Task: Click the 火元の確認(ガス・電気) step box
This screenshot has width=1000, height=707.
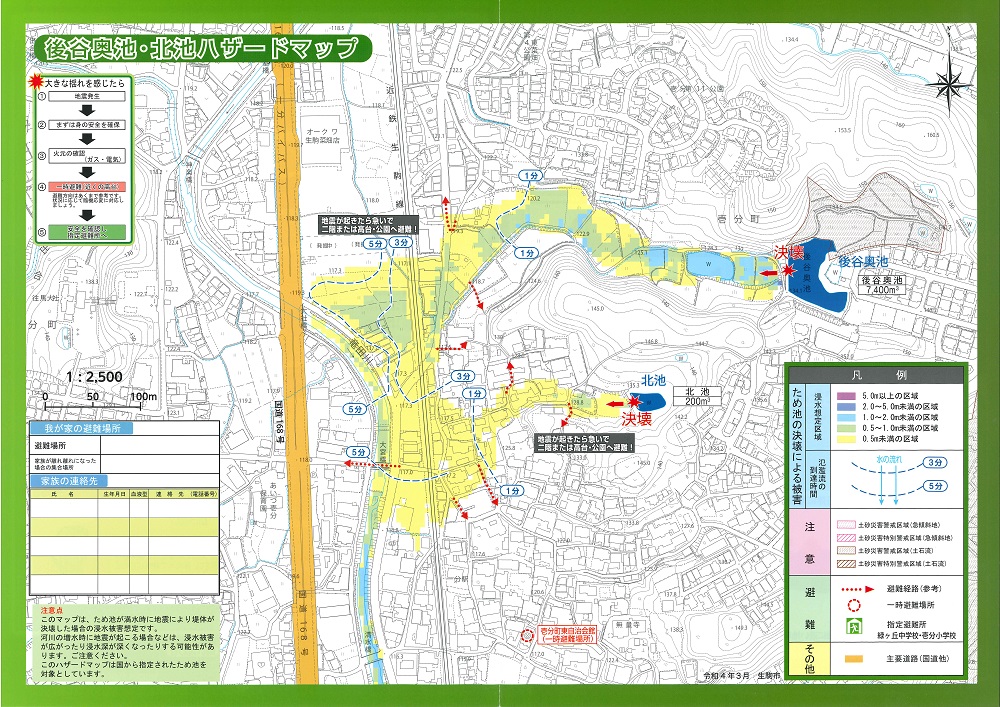Action: point(87,157)
